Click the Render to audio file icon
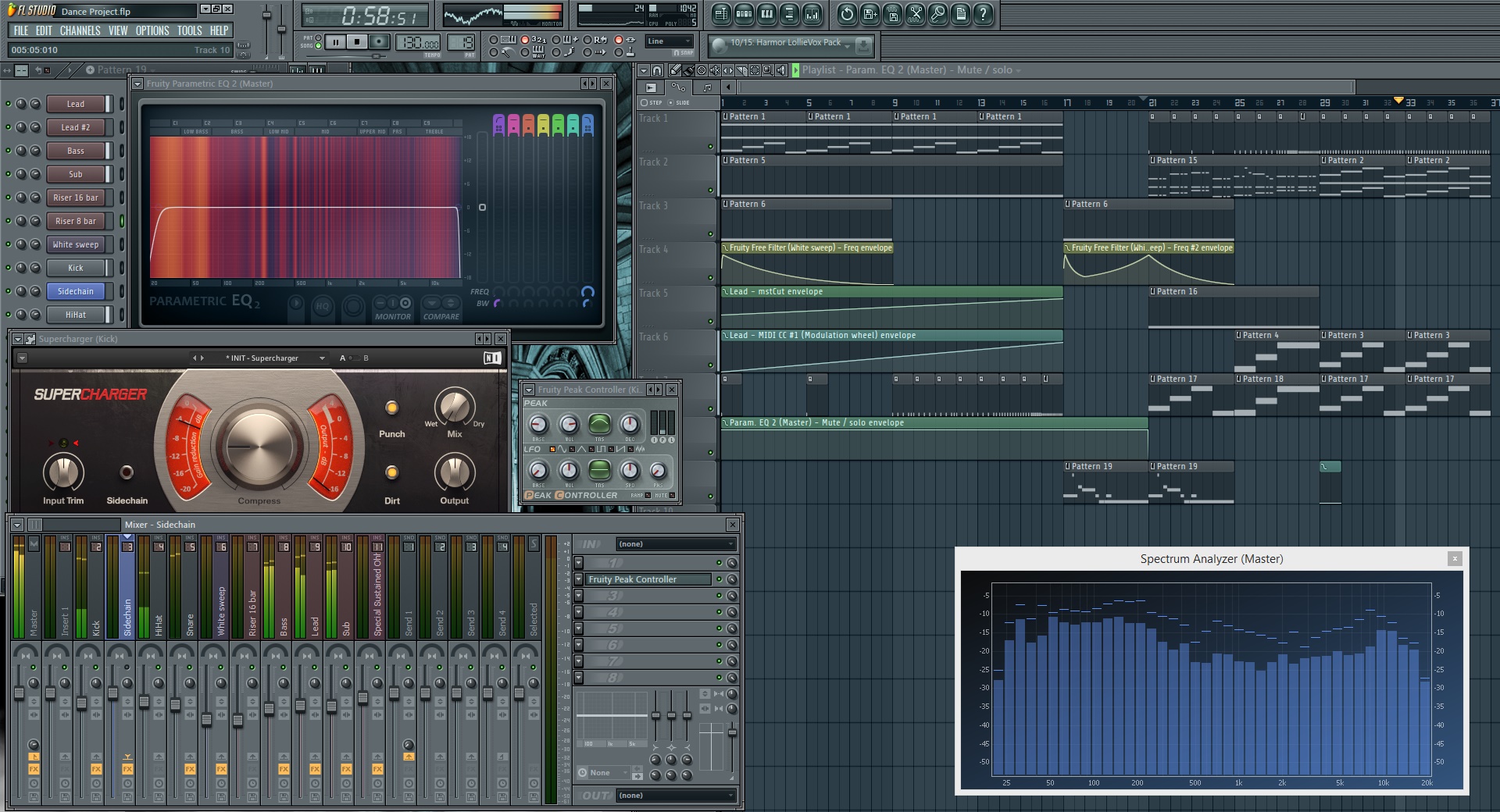1500x812 pixels. [x=892, y=14]
